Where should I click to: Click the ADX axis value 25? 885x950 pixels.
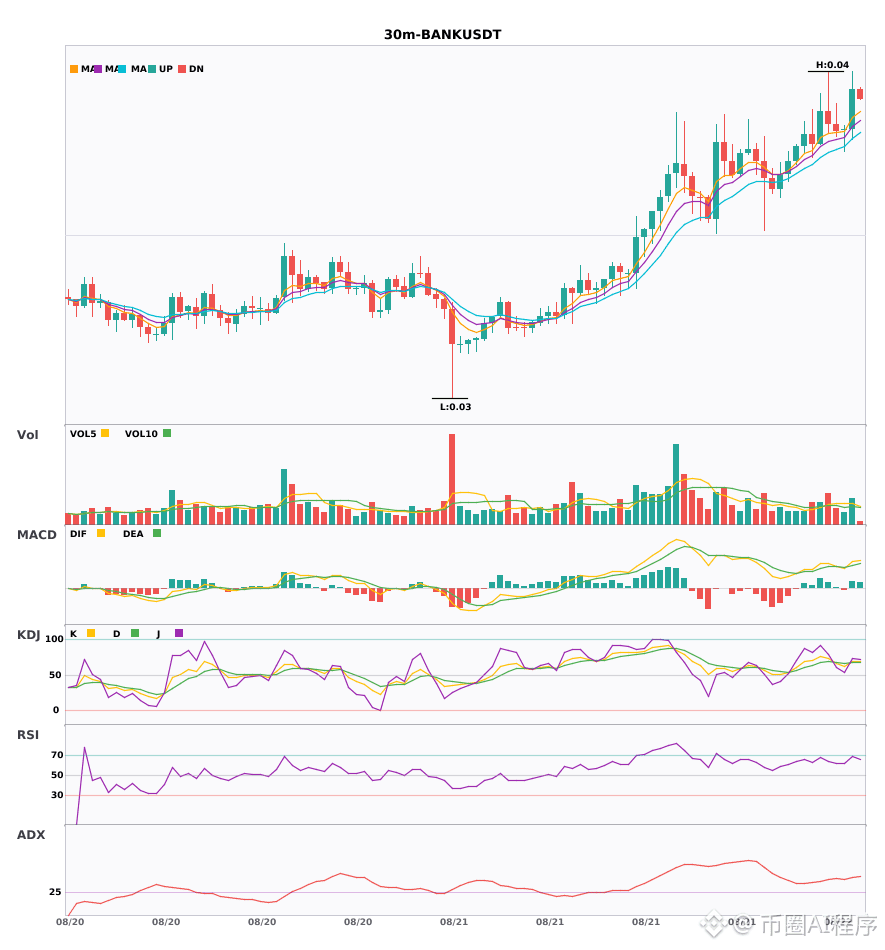coord(55,892)
